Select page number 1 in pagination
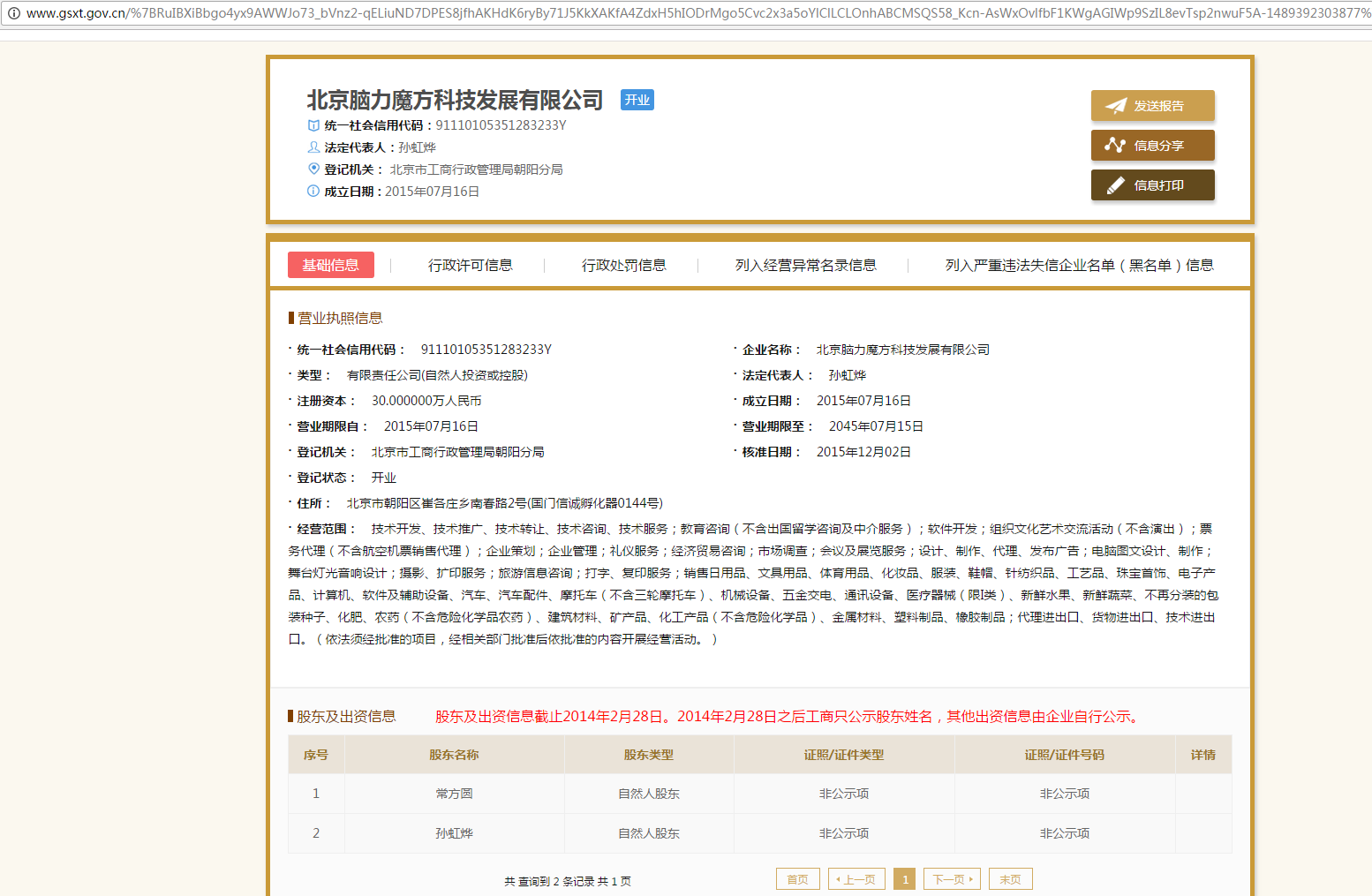Viewport: 1372px width, 896px height. [905, 878]
